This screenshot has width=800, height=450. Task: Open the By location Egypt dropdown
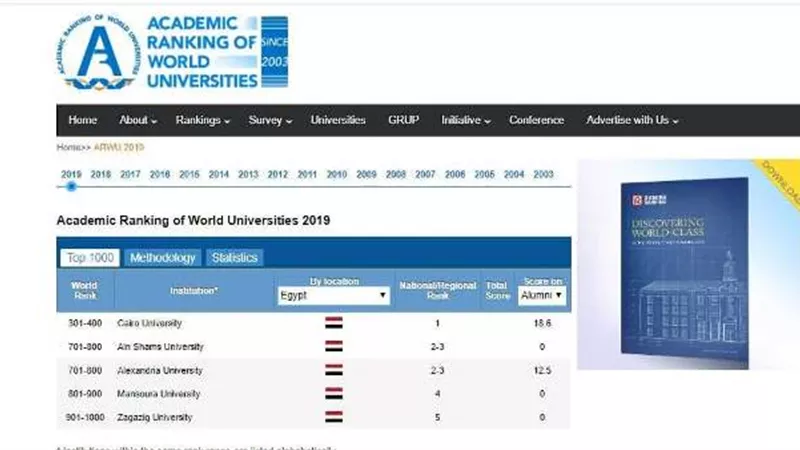[334, 295]
